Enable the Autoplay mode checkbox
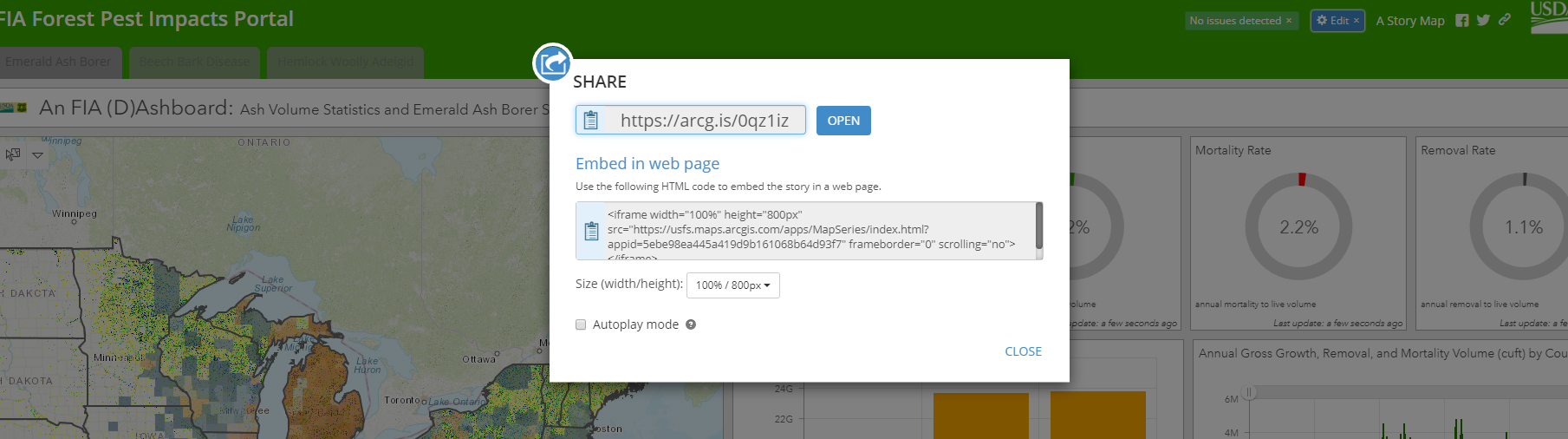This screenshot has height=439, width=1568. 581,324
